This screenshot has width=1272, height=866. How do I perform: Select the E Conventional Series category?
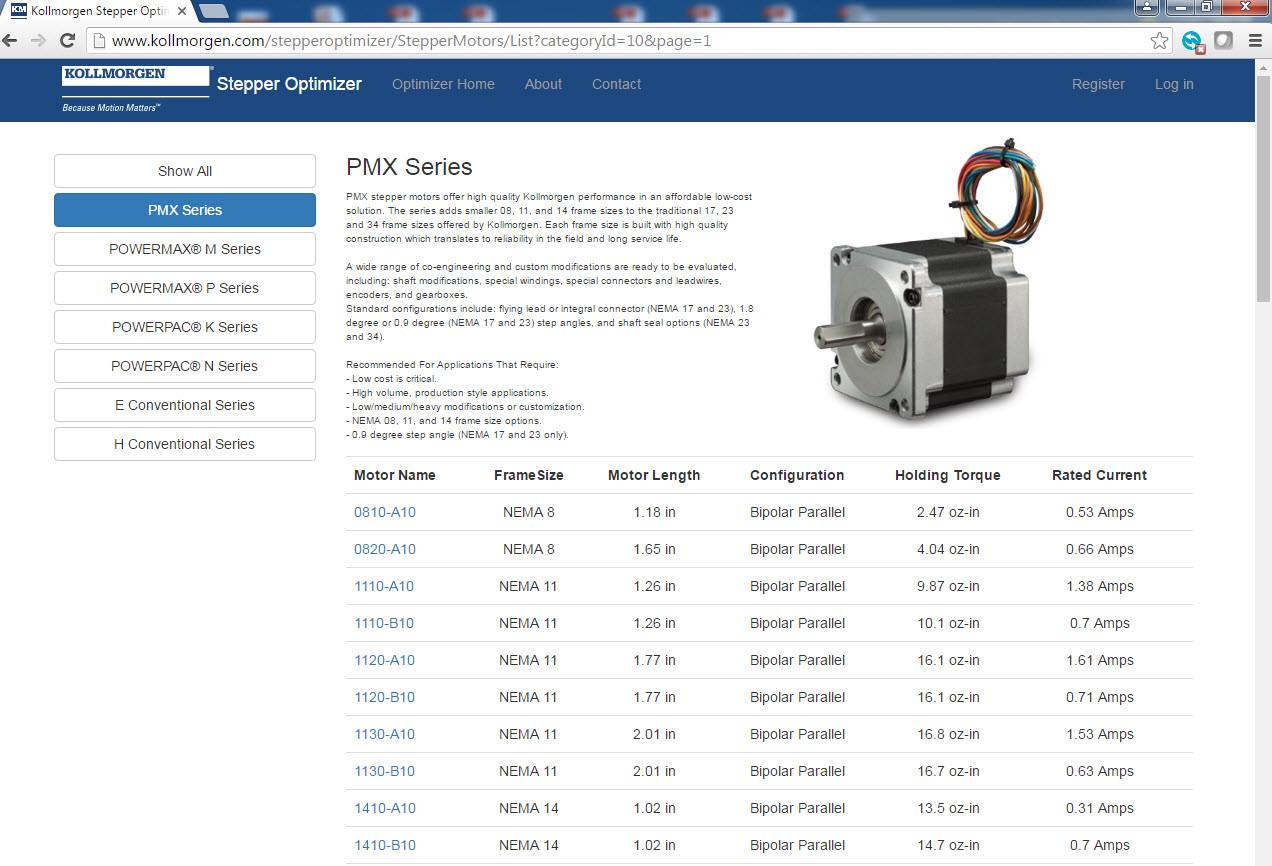tap(185, 405)
